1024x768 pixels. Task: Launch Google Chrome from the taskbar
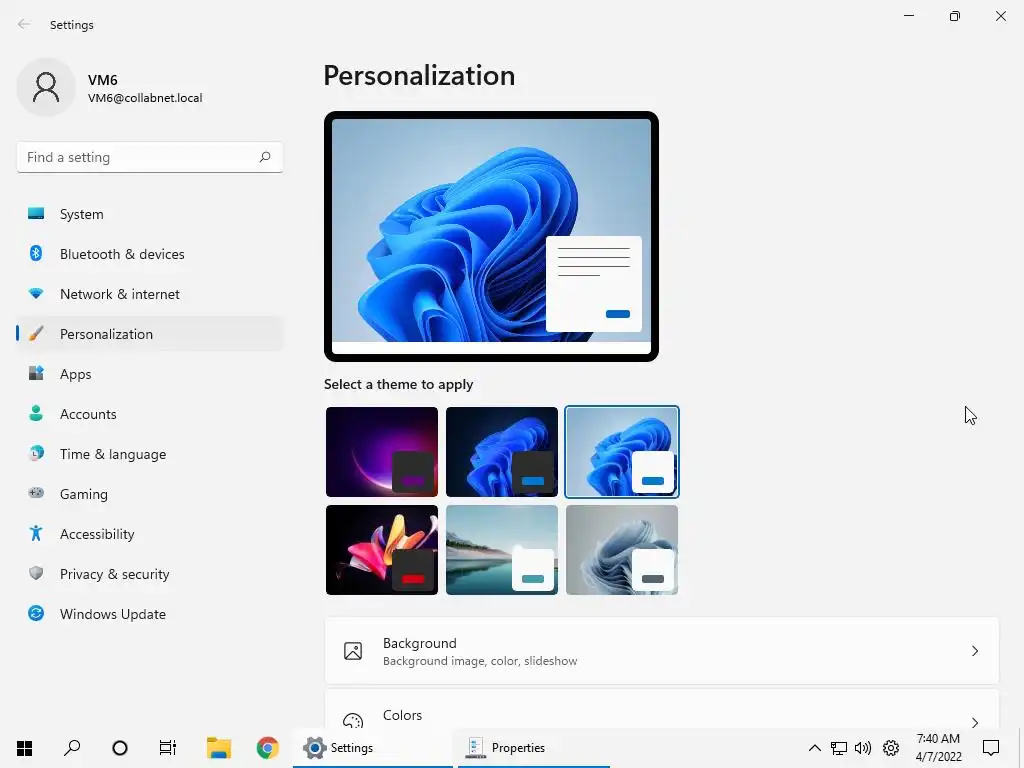coord(267,748)
